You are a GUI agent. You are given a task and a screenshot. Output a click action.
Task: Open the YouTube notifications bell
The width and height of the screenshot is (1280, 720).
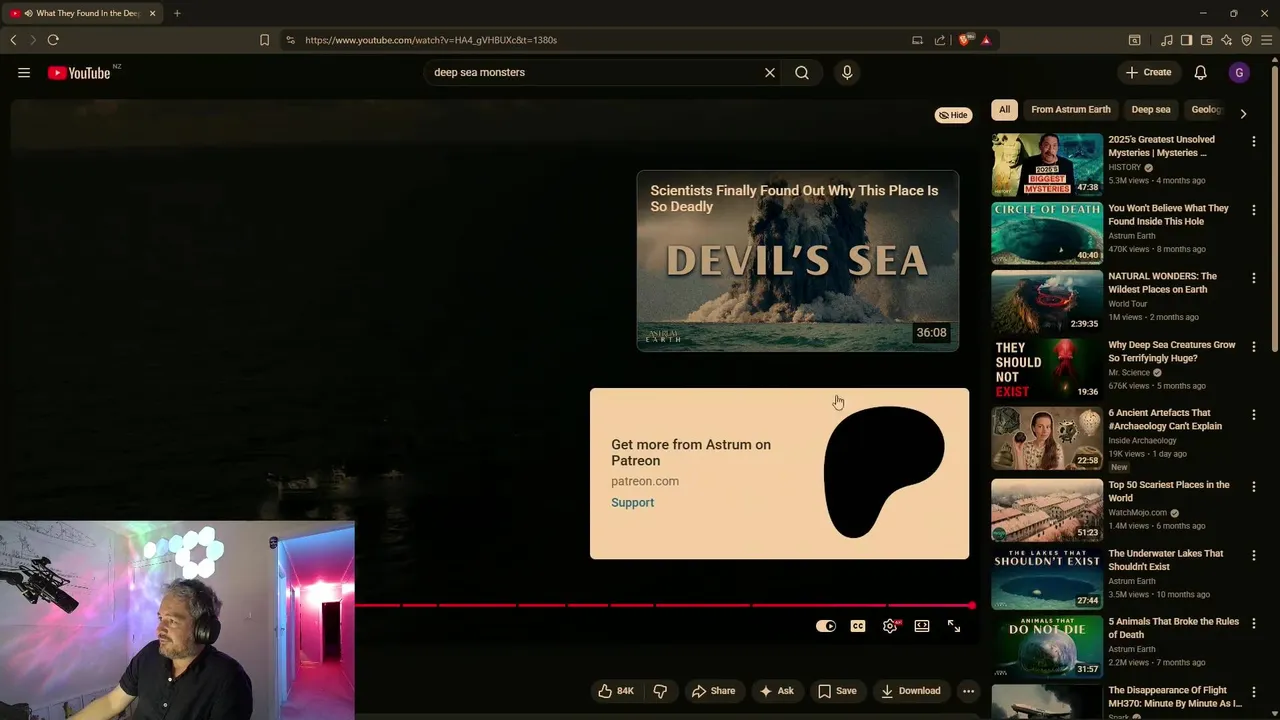pos(1200,72)
